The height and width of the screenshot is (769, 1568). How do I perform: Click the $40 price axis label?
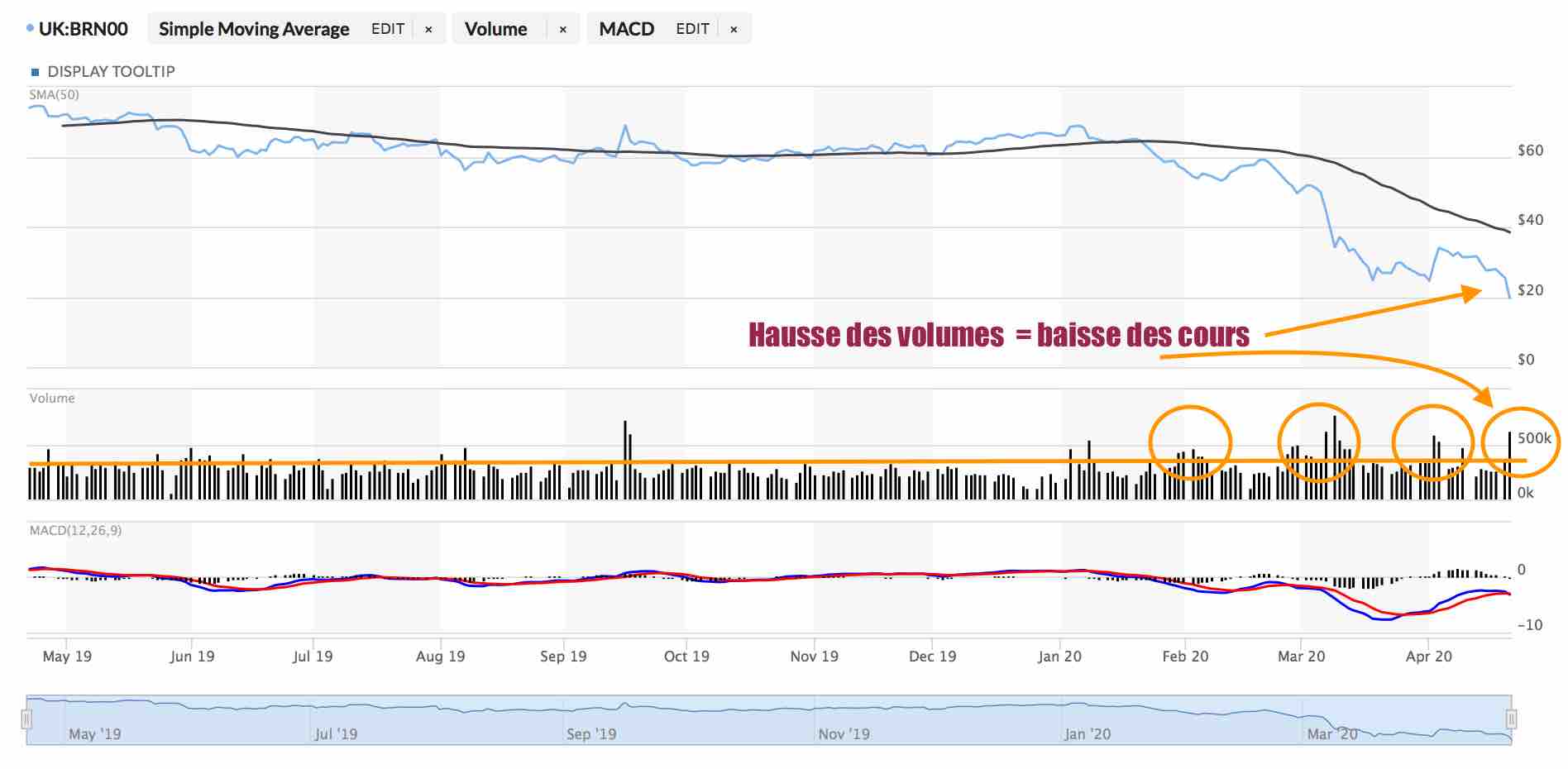pyautogui.click(x=1530, y=220)
